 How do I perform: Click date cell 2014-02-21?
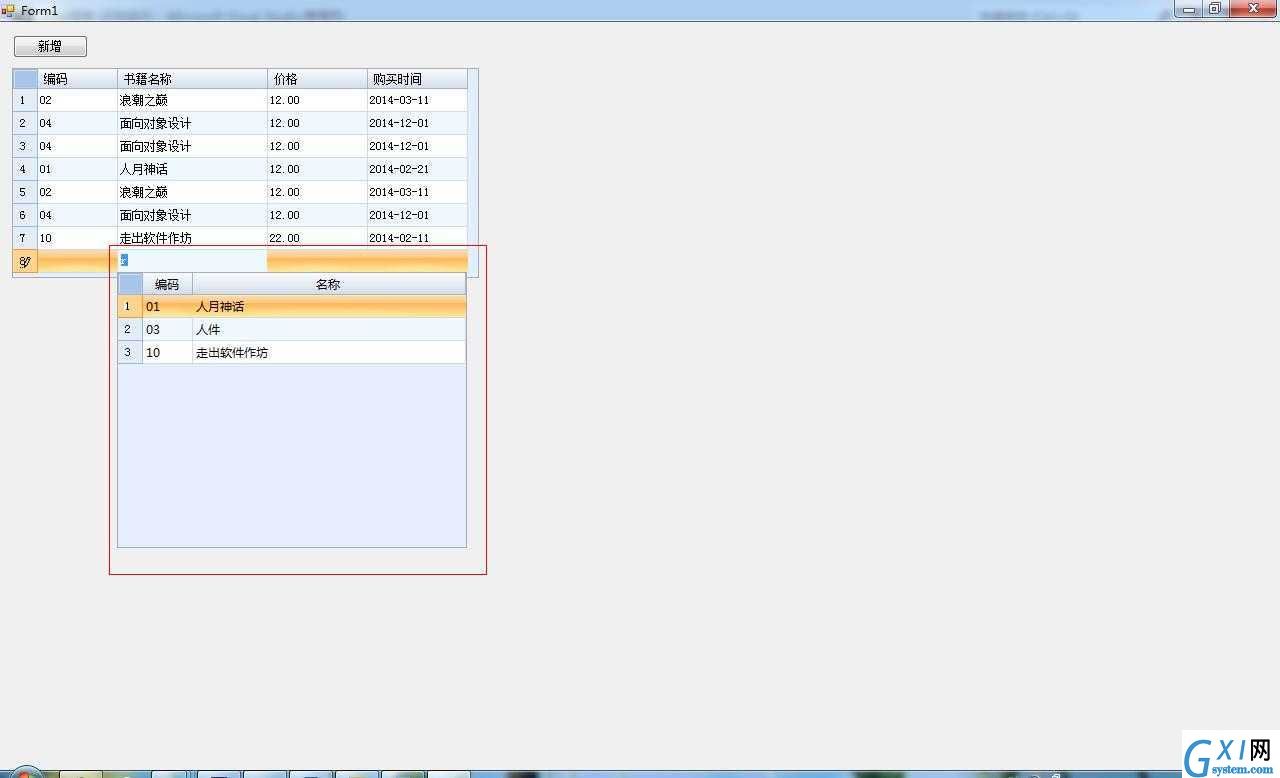[417, 169]
